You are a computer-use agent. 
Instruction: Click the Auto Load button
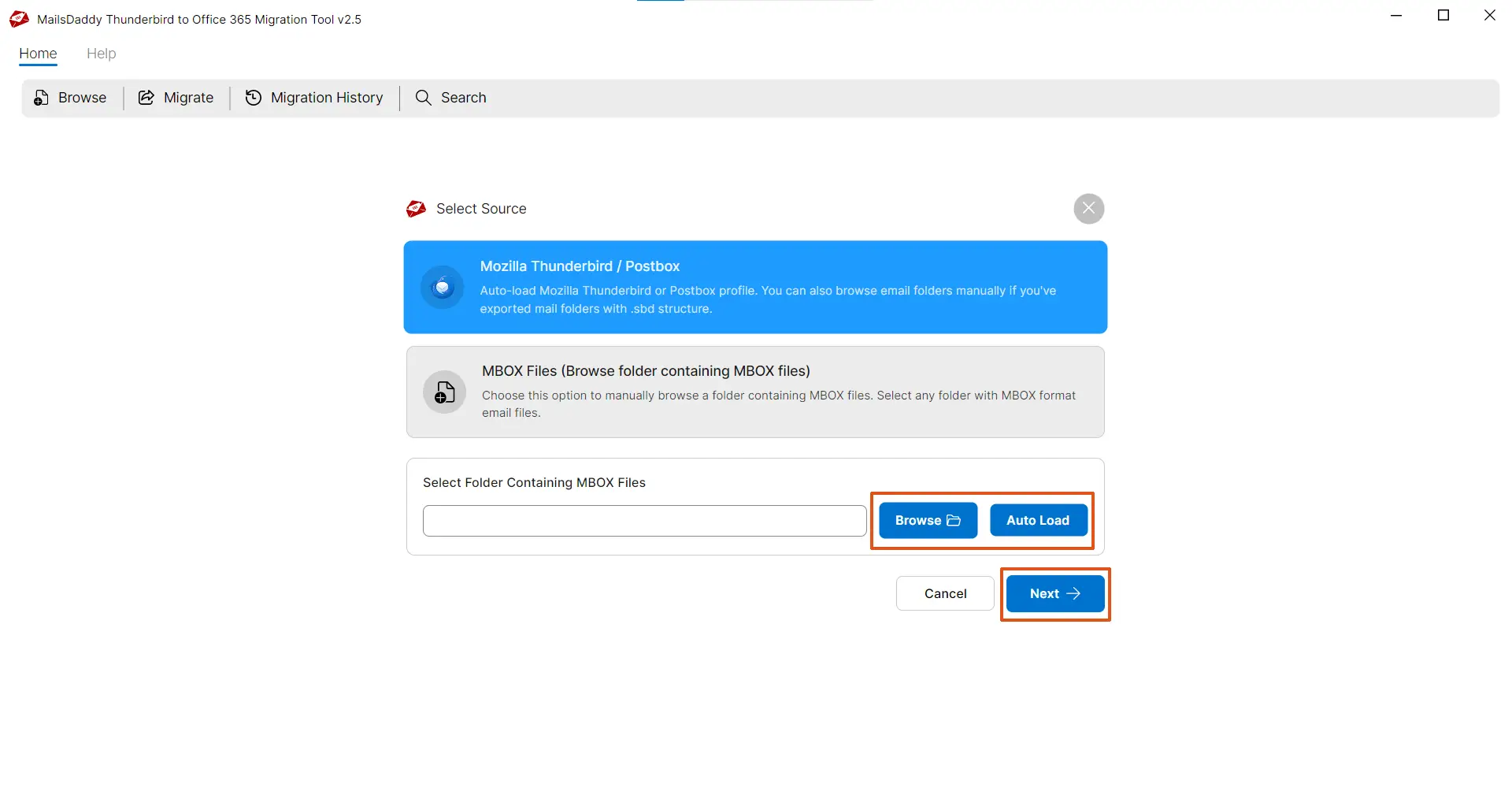tap(1038, 520)
